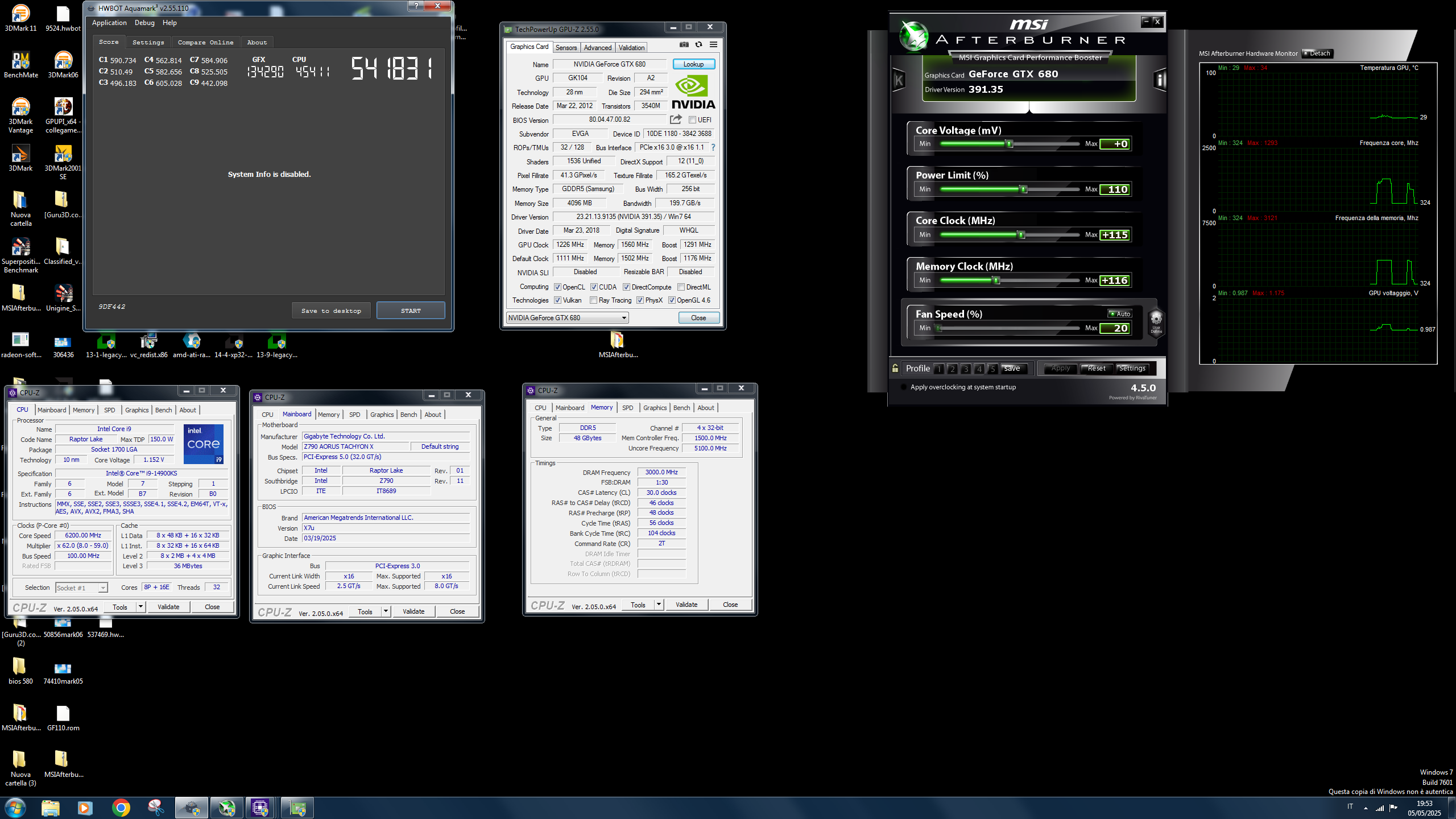Click the Core Clock +115 value field
Screen dimensions: 1456x819
coord(1115,235)
